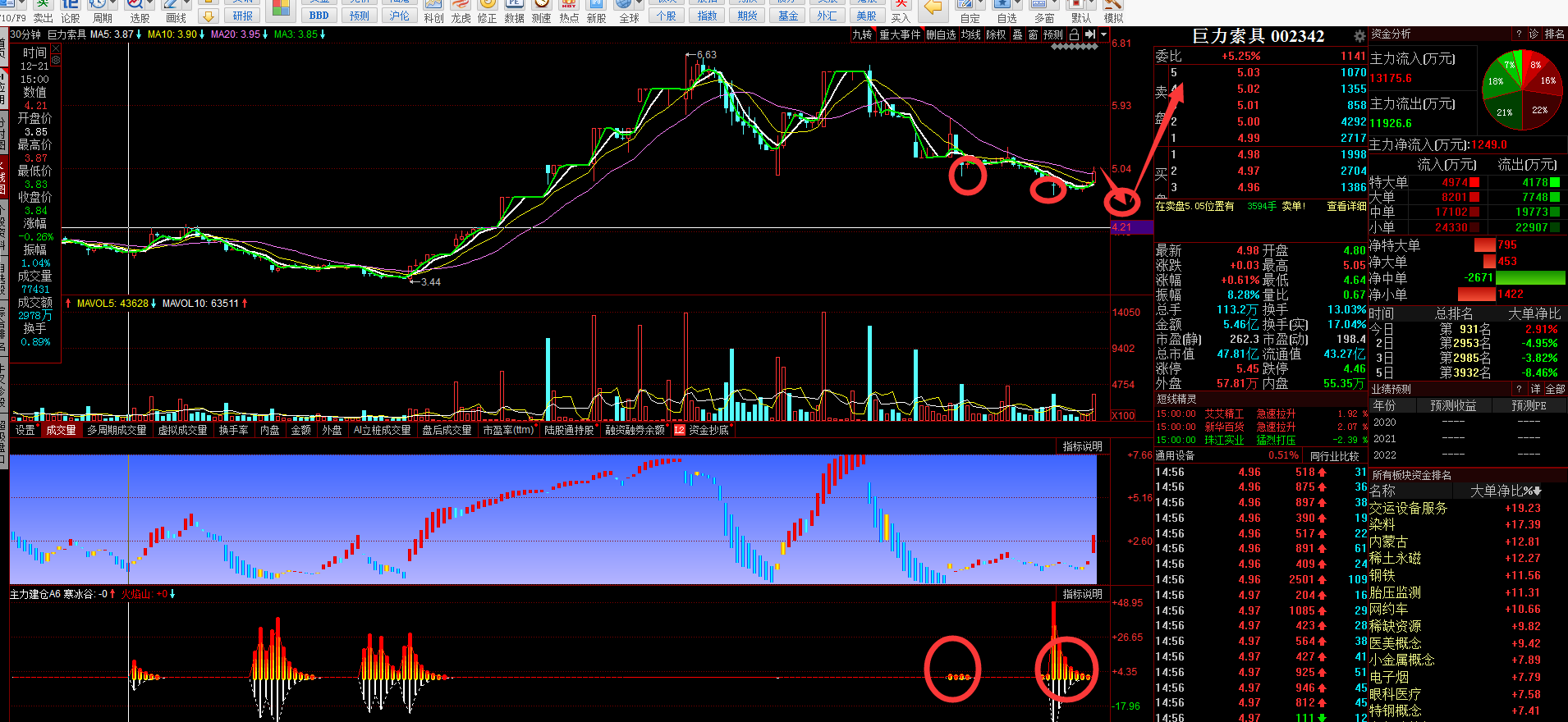
Task: Click the 设置 settings tab in indicator bar
Action: [x=25, y=430]
